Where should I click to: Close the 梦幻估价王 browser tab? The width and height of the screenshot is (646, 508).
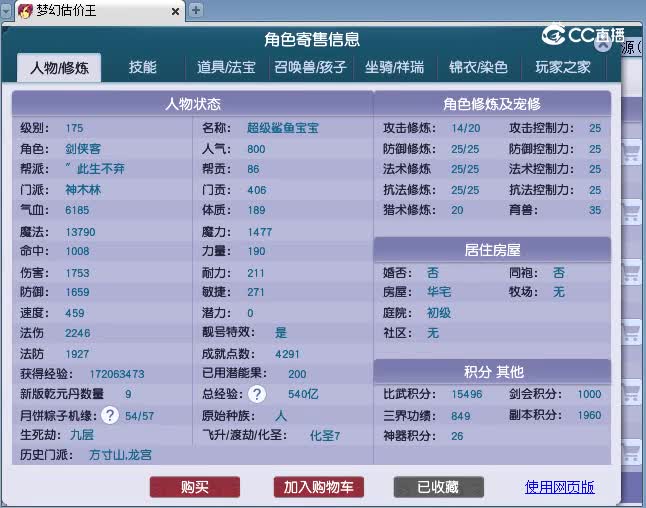(x=175, y=12)
